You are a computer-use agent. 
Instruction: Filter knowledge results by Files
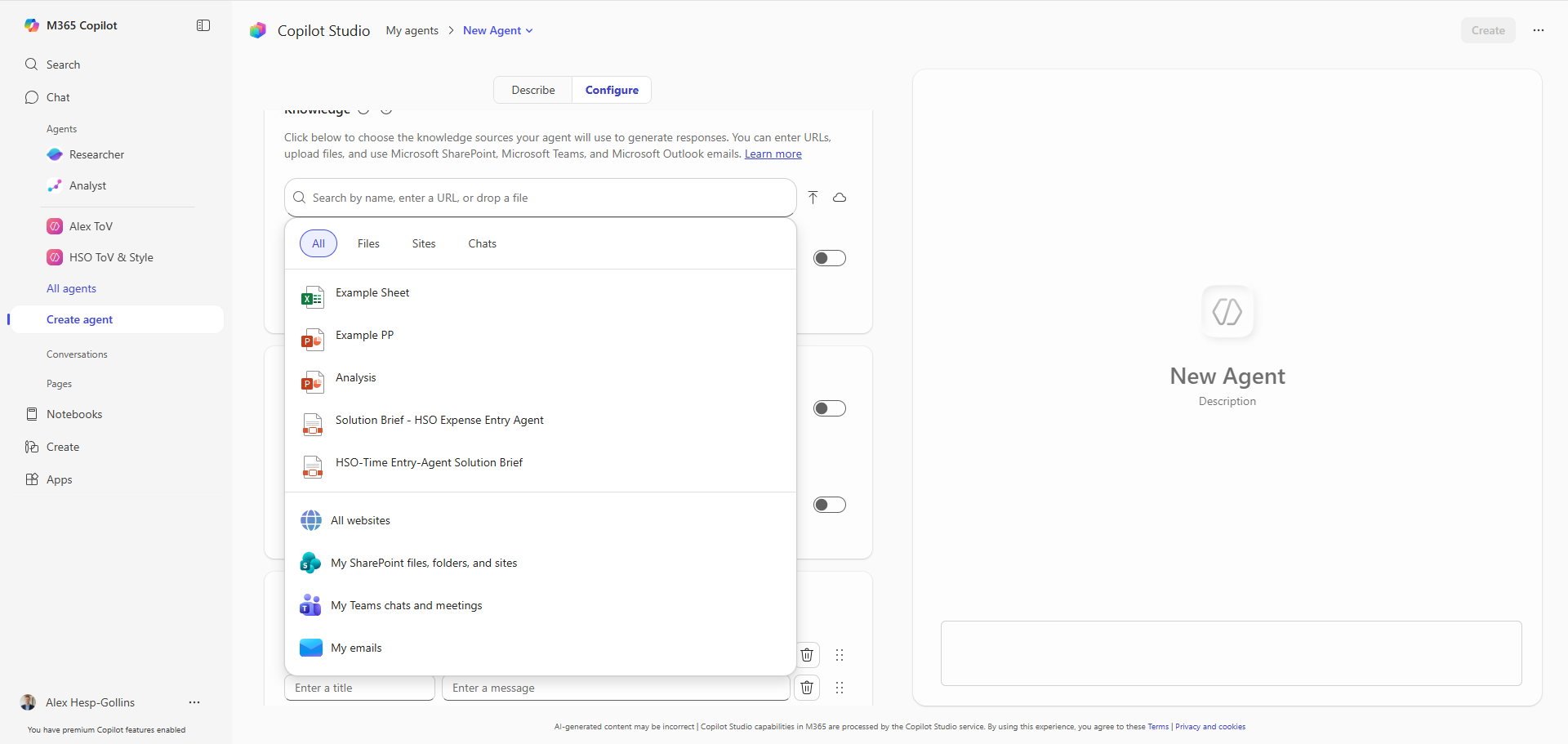(x=368, y=243)
